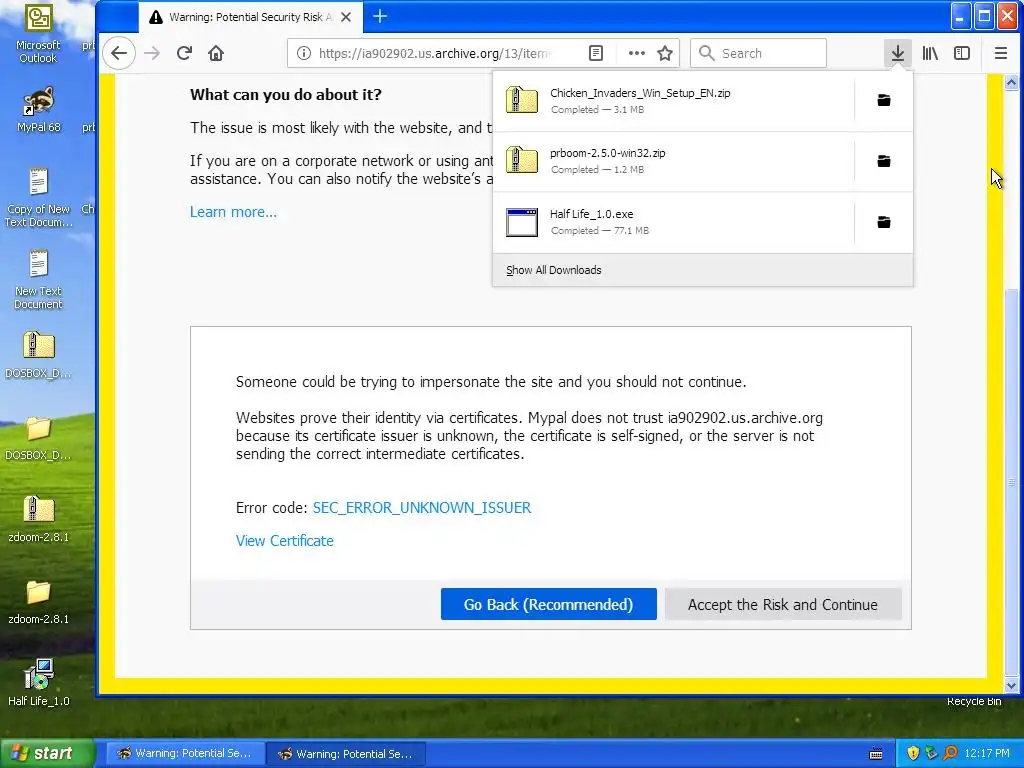Open the Windows start menu
The height and width of the screenshot is (768, 1024).
(47, 753)
